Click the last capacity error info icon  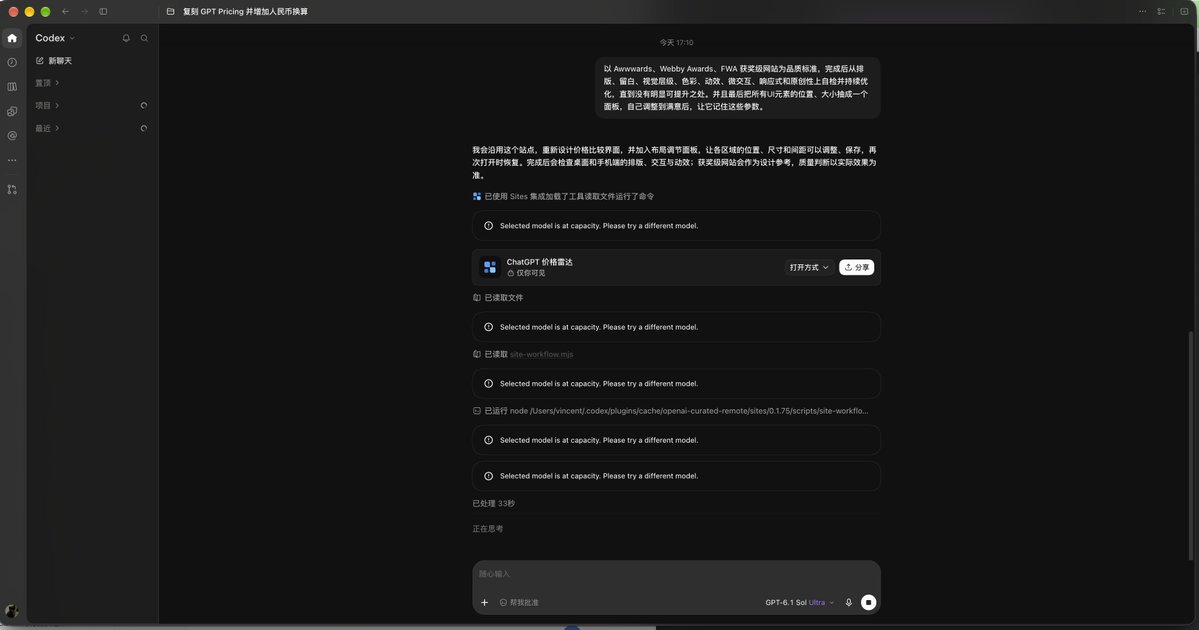489,476
